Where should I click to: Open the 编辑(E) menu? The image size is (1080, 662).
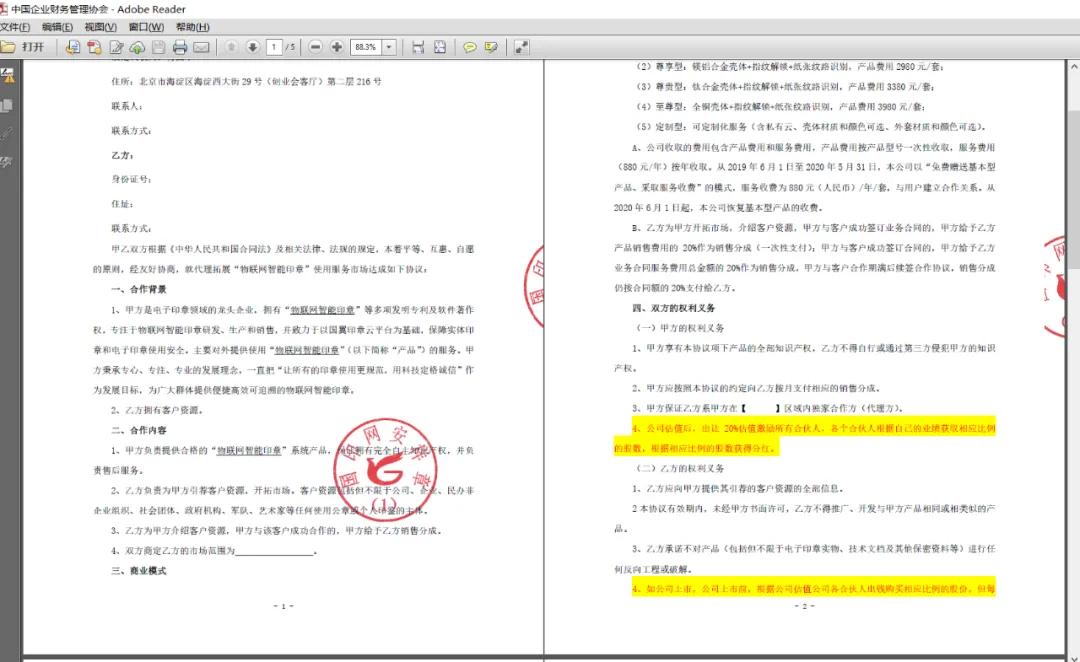(57, 27)
